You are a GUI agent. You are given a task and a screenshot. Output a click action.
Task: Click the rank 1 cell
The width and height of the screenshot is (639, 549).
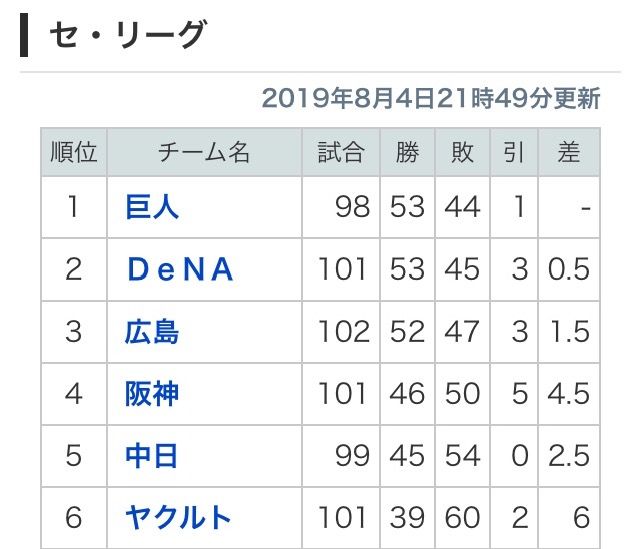coord(74,207)
